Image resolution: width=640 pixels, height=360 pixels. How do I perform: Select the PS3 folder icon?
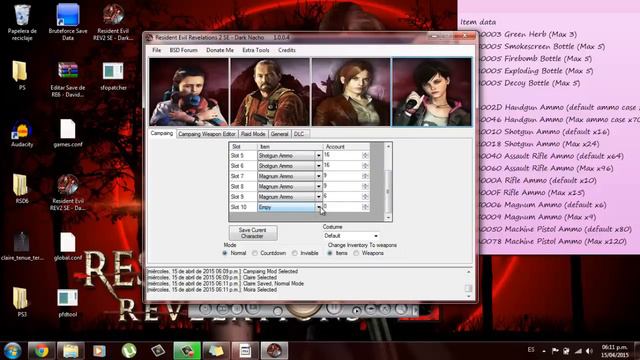pyautogui.click(x=20, y=302)
